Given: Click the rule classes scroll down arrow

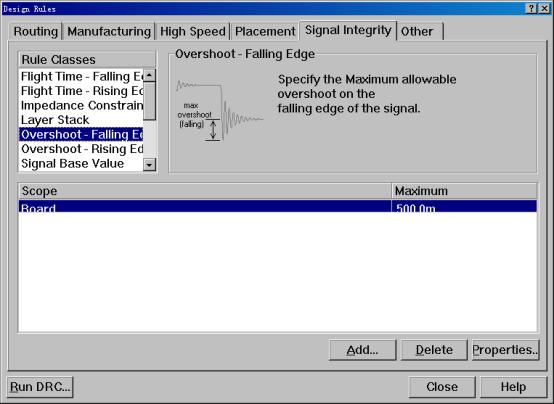Looking at the screenshot, I should (x=149, y=165).
